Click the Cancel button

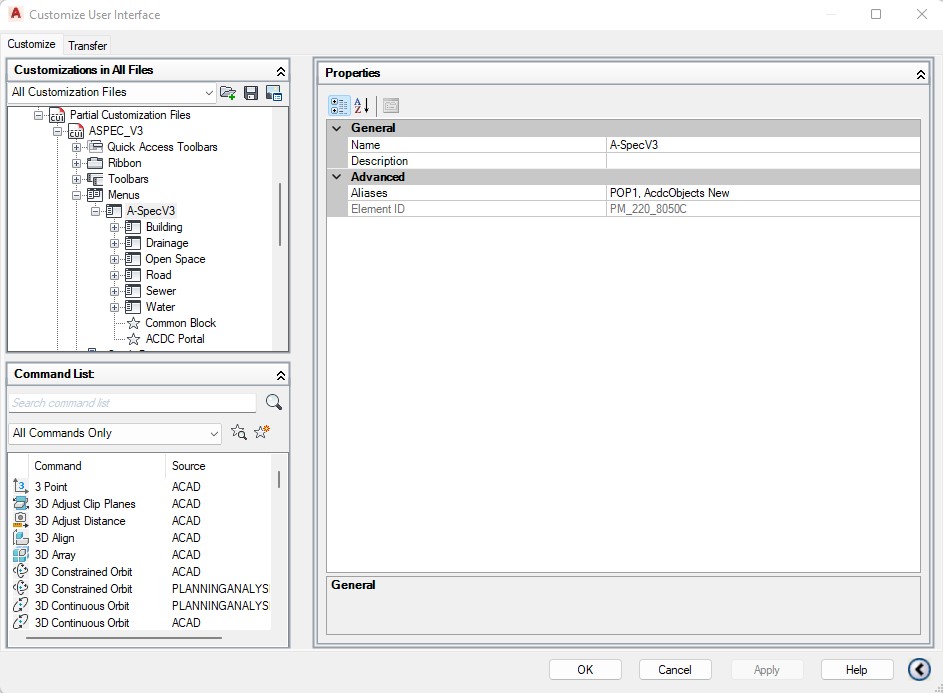point(675,670)
